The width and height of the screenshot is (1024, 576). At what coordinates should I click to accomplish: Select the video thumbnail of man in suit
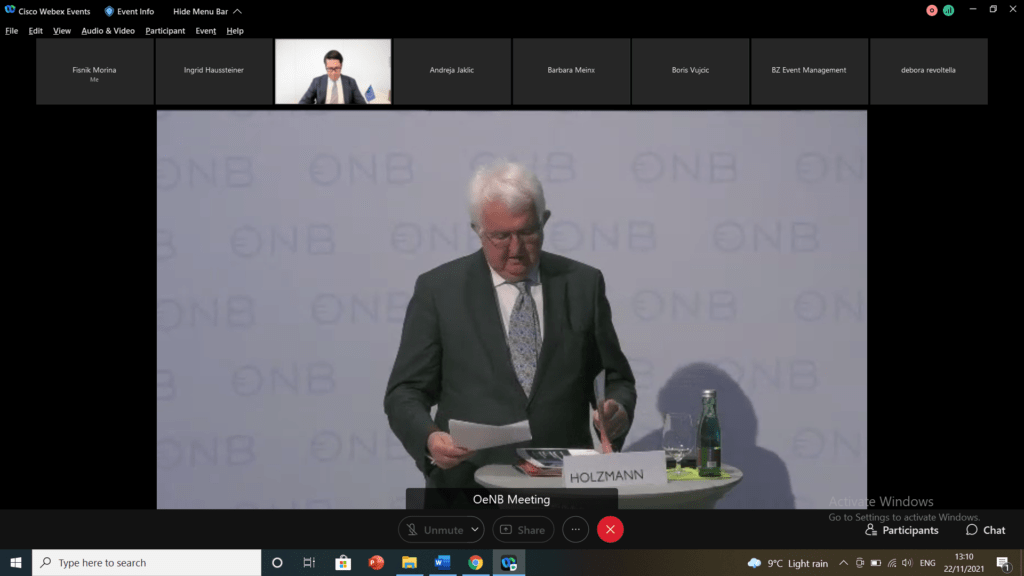click(x=333, y=71)
